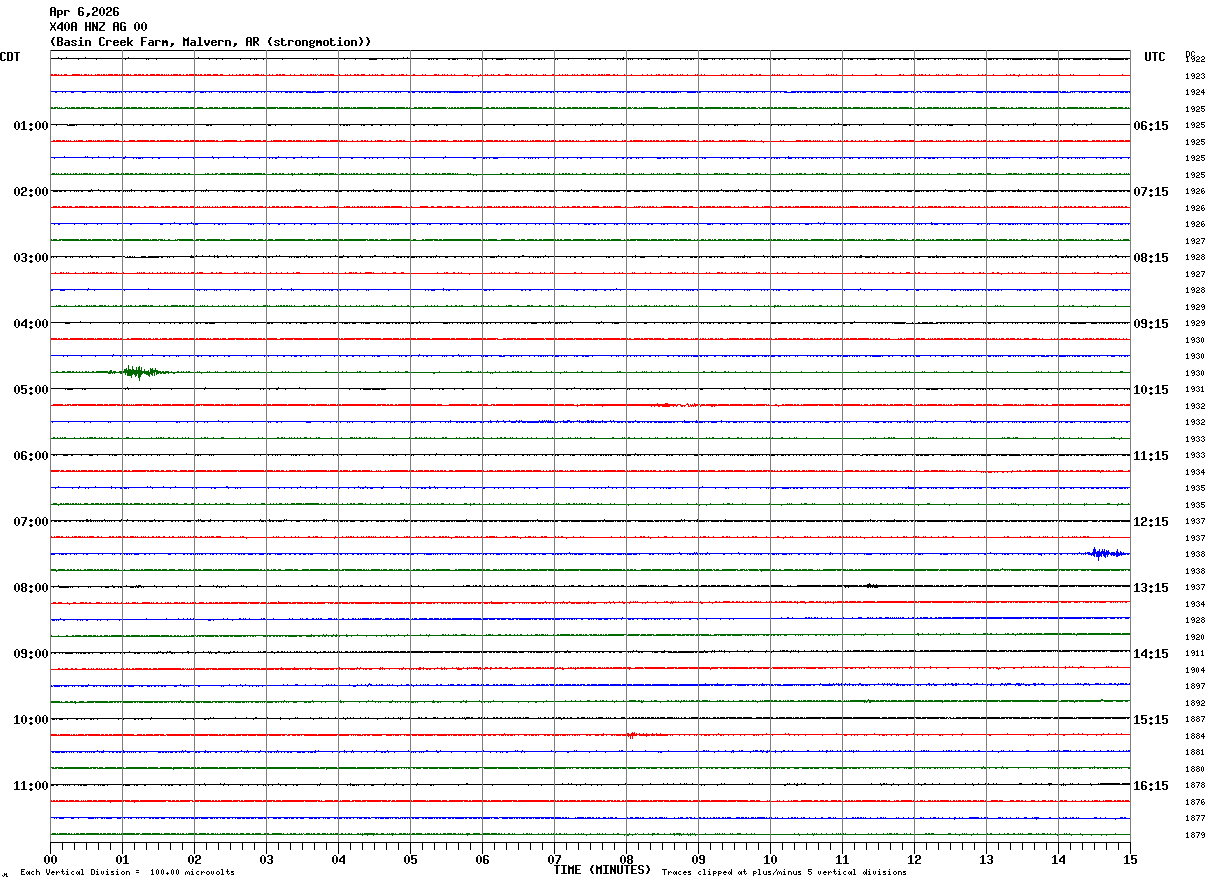Select the traces clipped footnote text
The width and height of the screenshot is (1210, 886).
coord(784,873)
